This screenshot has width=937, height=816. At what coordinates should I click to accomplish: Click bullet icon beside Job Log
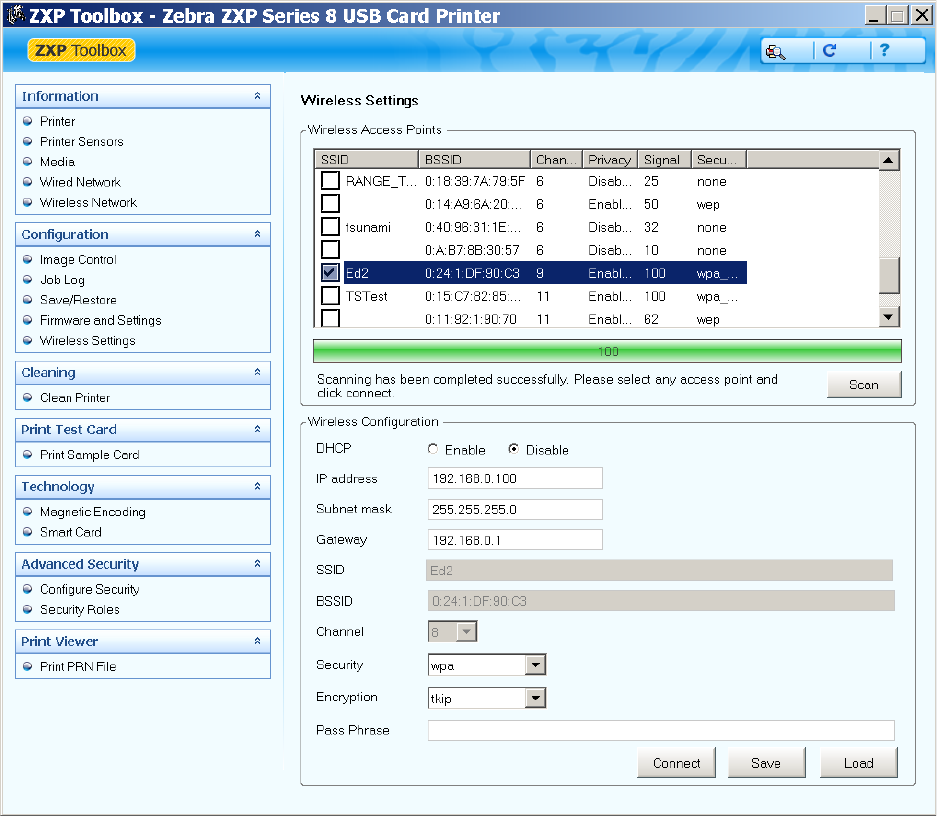(27, 280)
